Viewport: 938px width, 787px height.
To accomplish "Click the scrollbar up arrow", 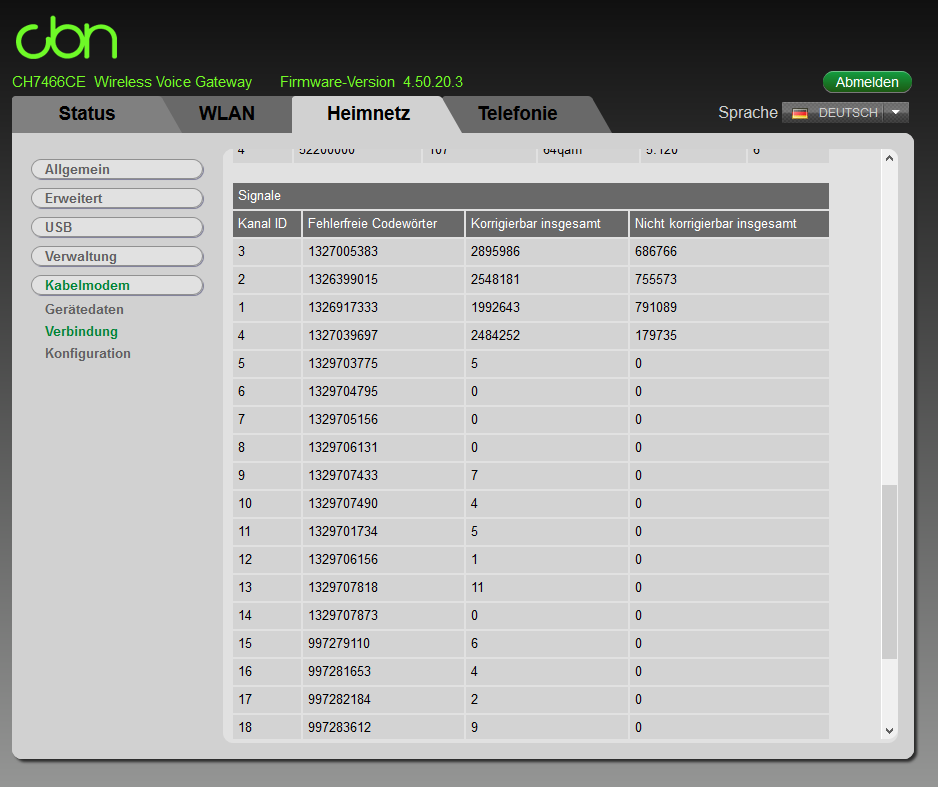I will tap(890, 158).
